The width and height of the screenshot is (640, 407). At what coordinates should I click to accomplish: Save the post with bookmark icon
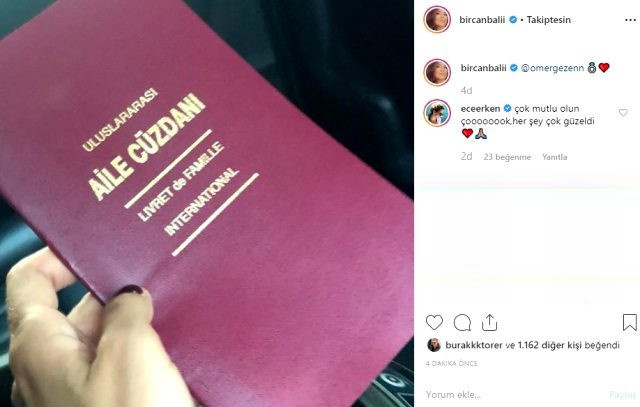tap(629, 322)
